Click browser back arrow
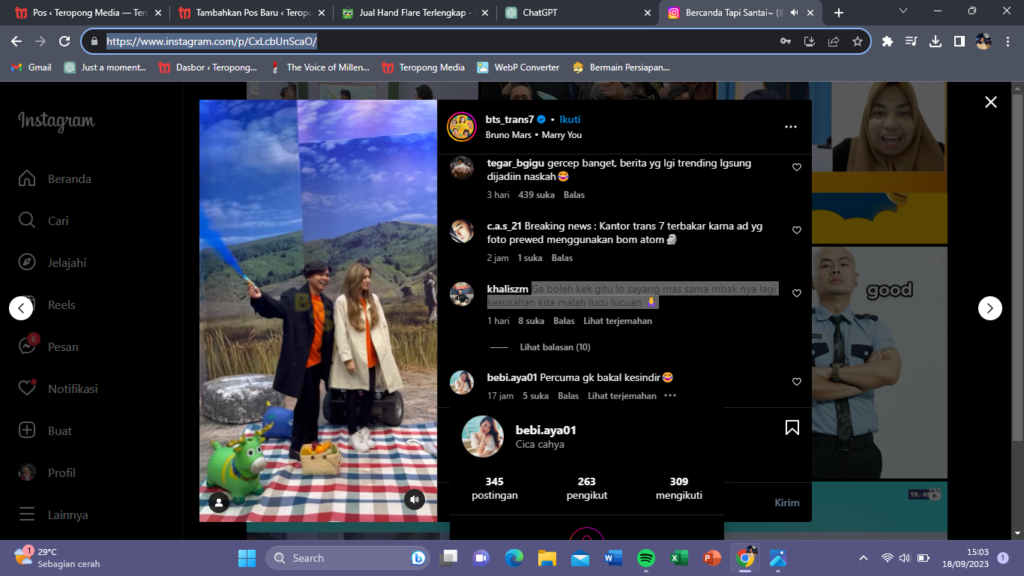The width and height of the screenshot is (1024, 576). coord(16,41)
